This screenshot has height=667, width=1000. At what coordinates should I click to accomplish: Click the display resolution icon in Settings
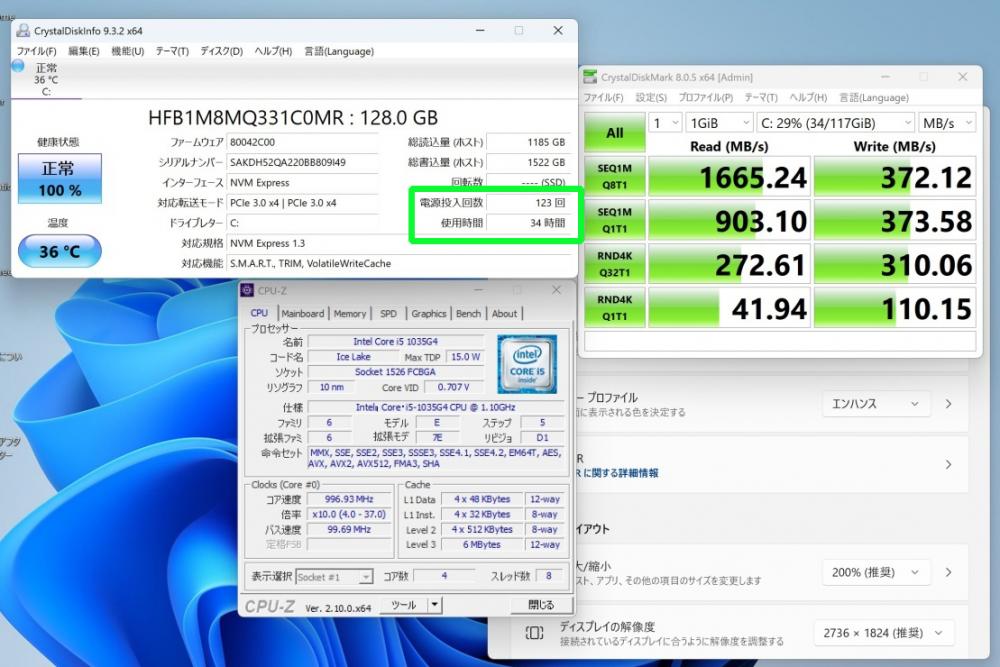[x=534, y=633]
